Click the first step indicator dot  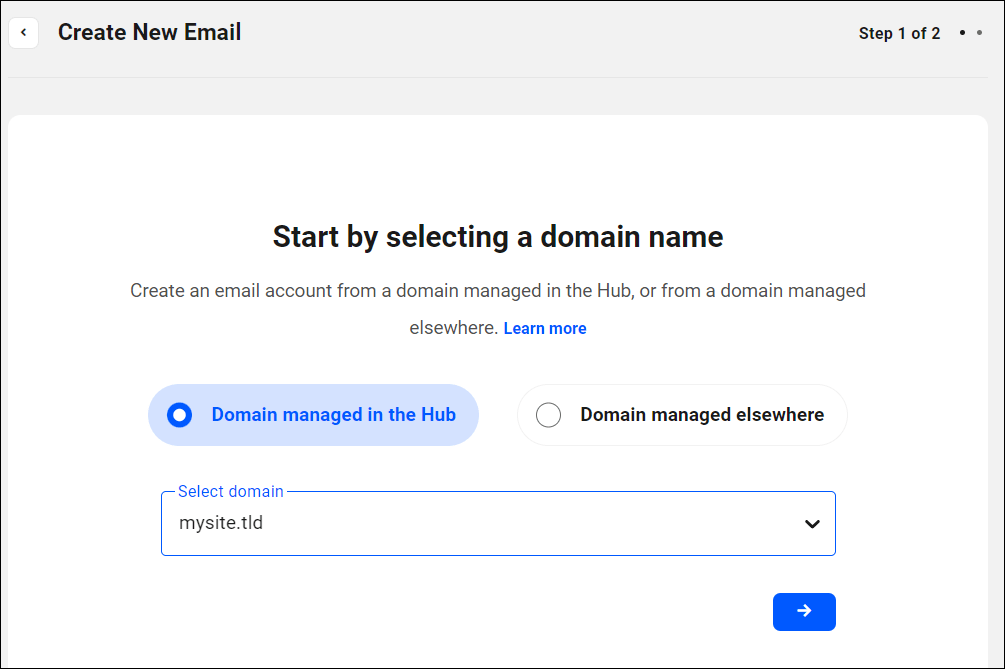pos(962,33)
